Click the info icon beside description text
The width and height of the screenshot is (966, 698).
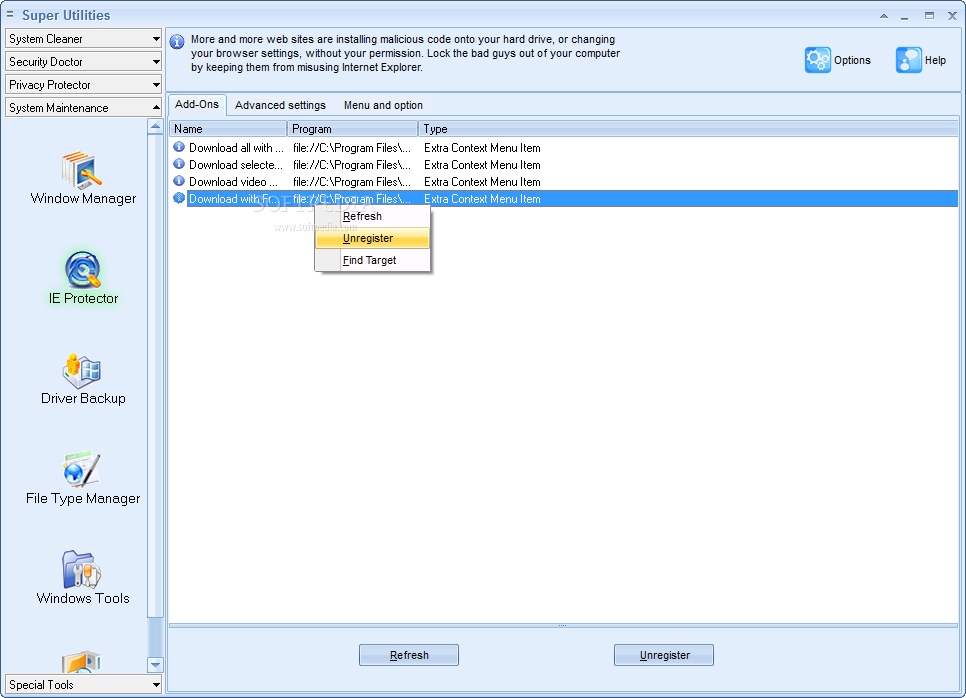pos(177,42)
